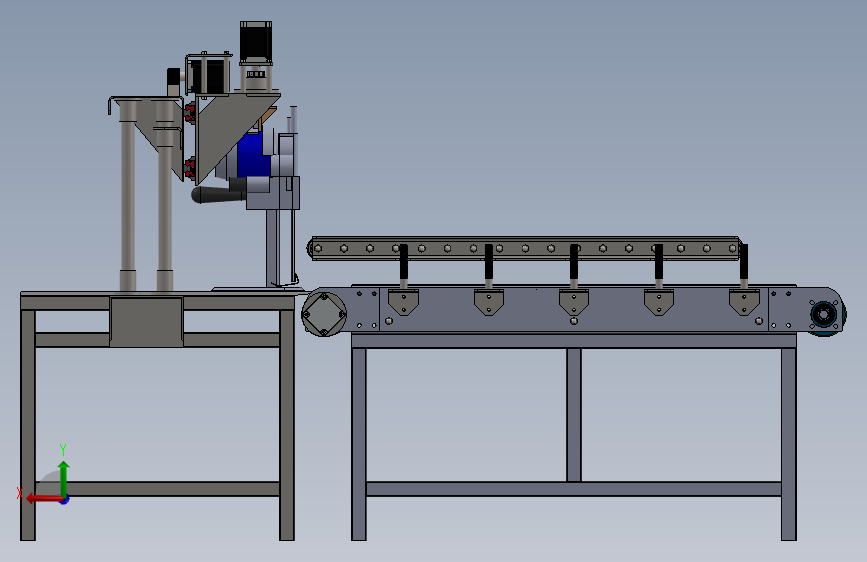
Task: Select the rightmost guide rail support bracket
Action: (x=744, y=302)
